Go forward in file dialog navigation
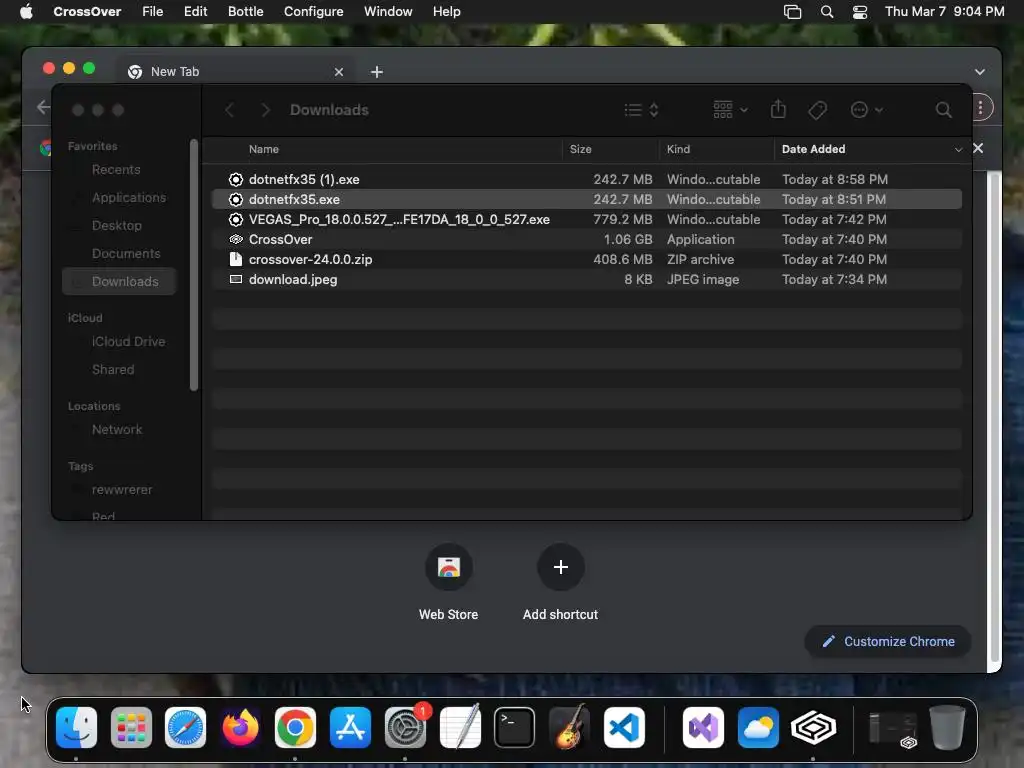This screenshot has width=1024, height=768. pyautogui.click(x=265, y=110)
